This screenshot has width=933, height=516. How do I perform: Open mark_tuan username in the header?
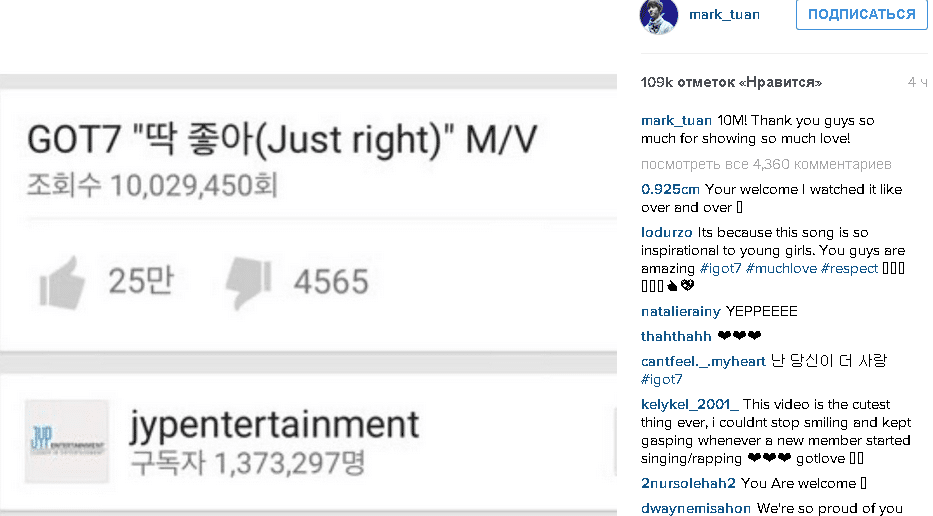coord(724,14)
